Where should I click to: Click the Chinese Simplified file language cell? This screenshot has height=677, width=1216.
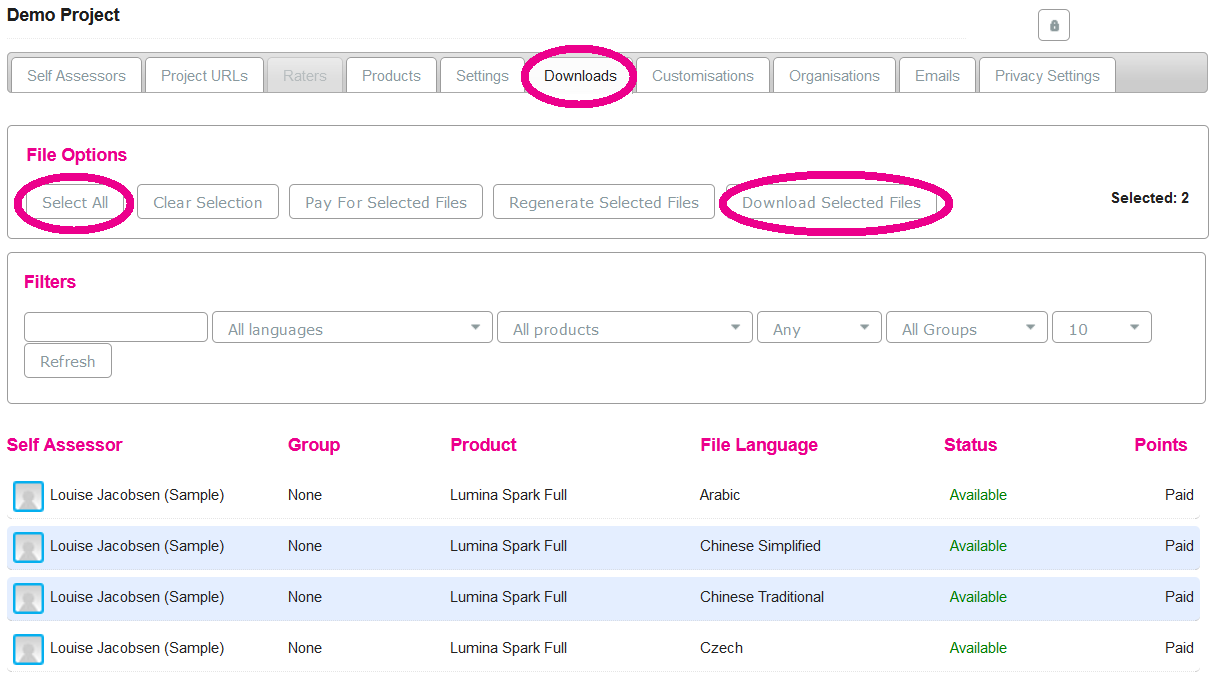click(x=760, y=546)
